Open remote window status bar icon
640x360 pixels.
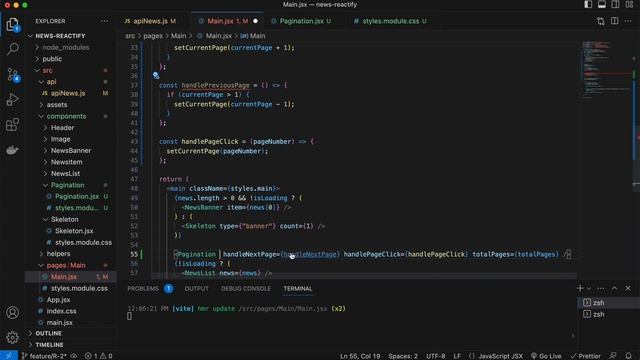click(9, 356)
